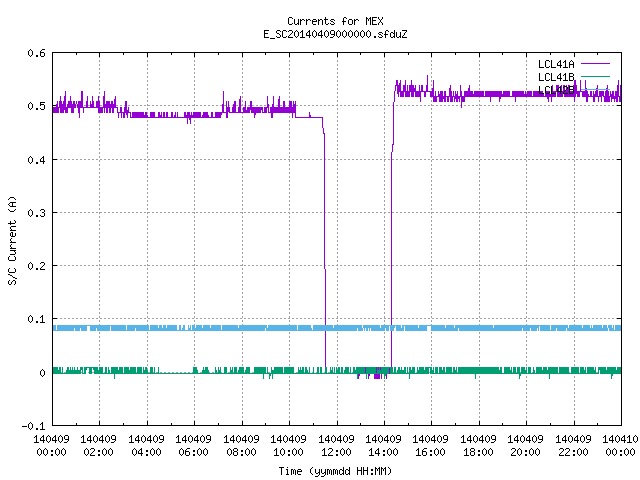This screenshot has height=480, width=640.
Task: Click the flat purple LCL41A segment near 11:00
Action: tap(310, 118)
